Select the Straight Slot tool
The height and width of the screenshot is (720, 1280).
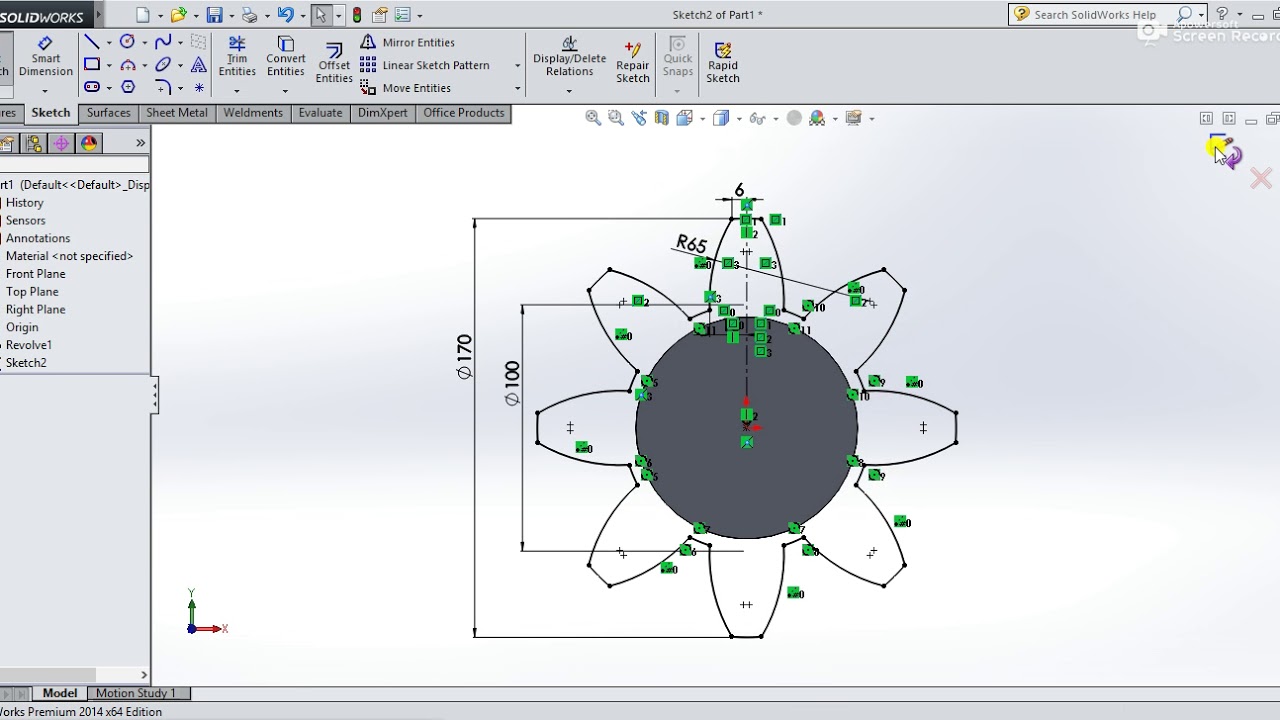point(91,88)
